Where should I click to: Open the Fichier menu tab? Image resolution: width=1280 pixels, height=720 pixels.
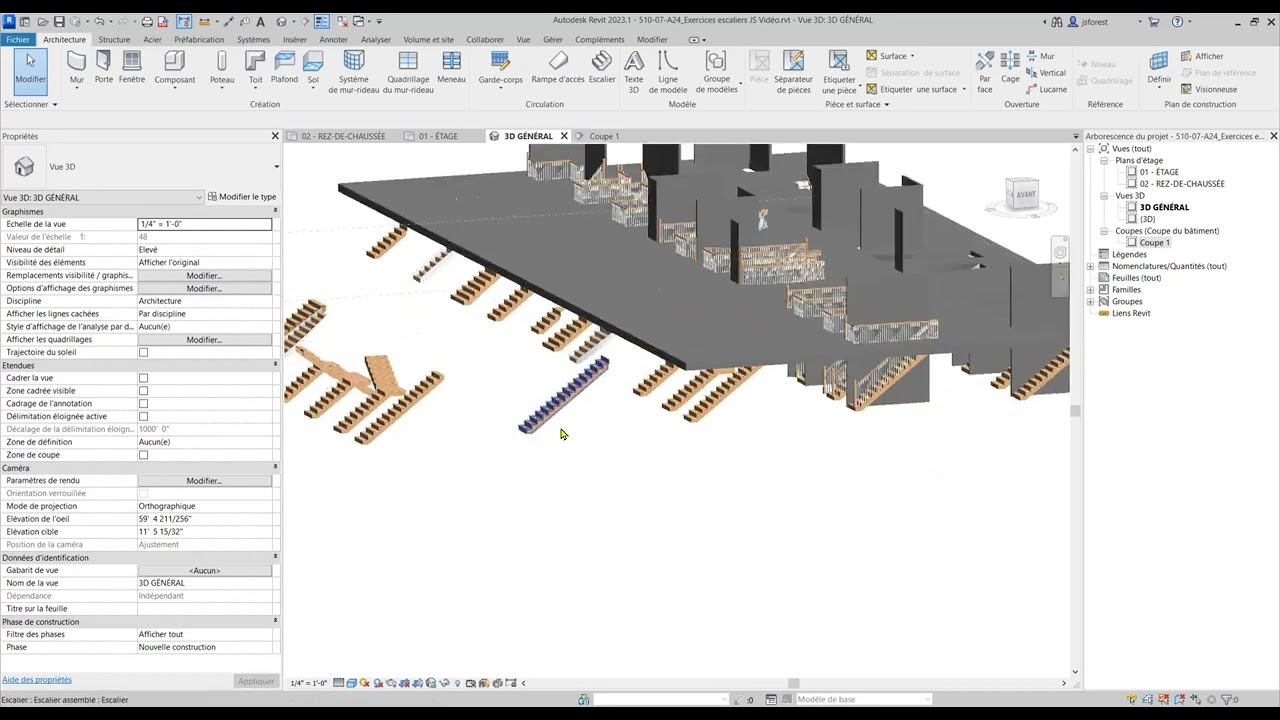(18, 40)
